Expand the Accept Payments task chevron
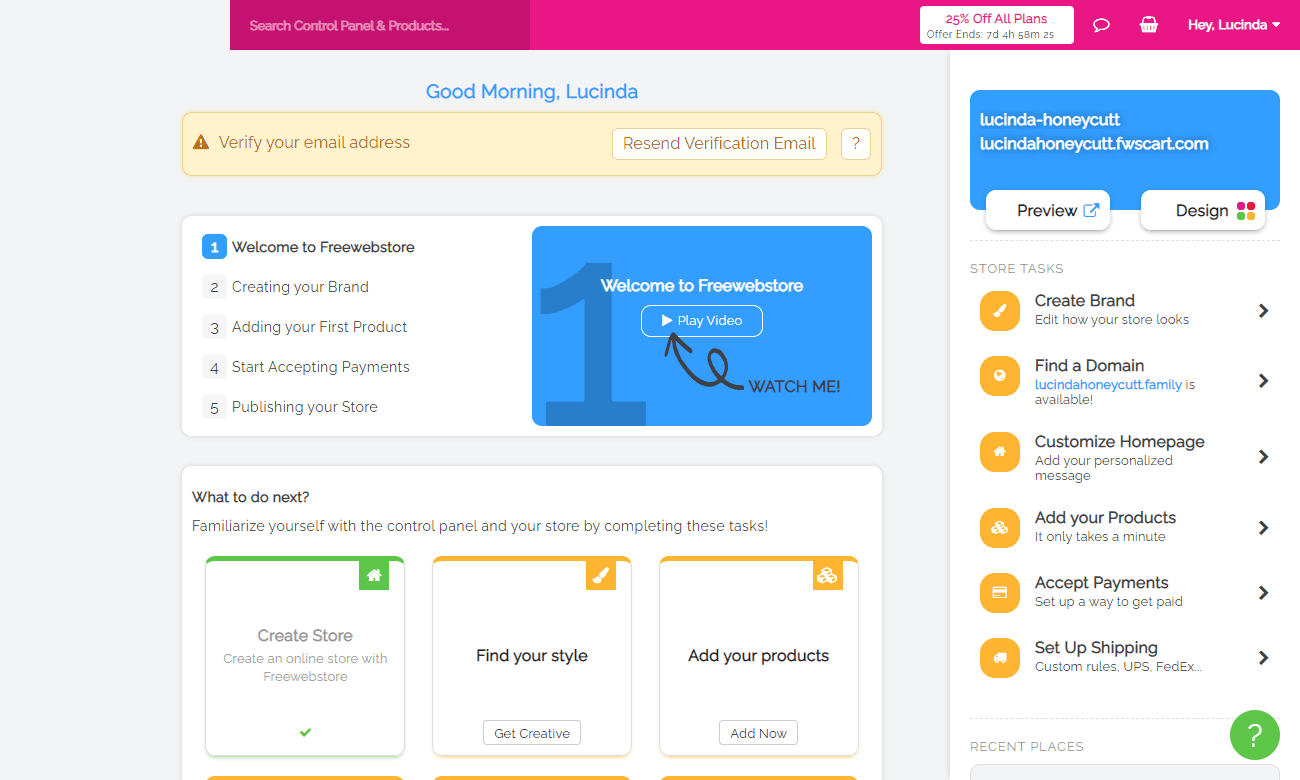The height and width of the screenshot is (780, 1300). pyautogui.click(x=1264, y=592)
